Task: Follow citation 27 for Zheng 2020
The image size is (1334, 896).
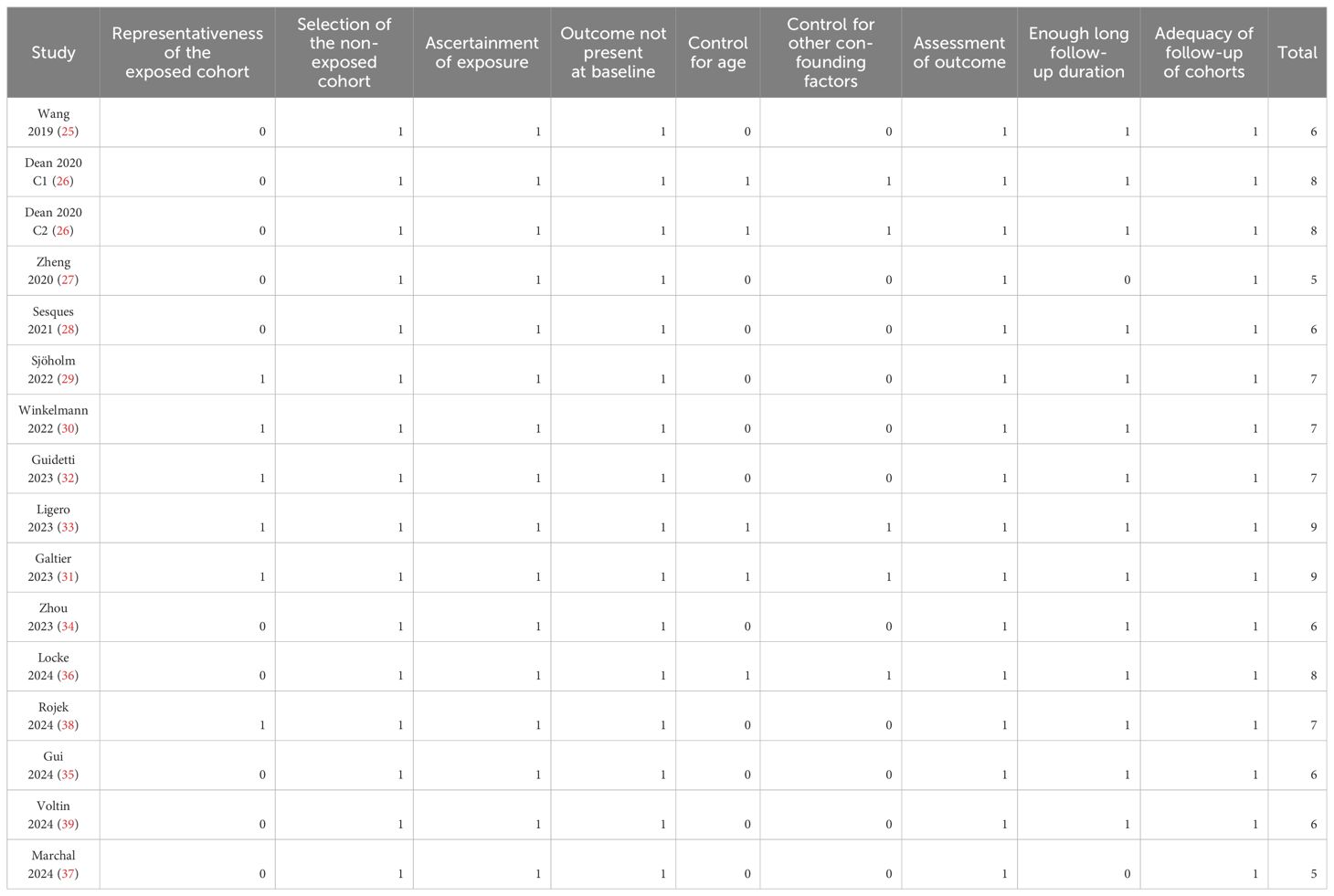Action: 68,279
